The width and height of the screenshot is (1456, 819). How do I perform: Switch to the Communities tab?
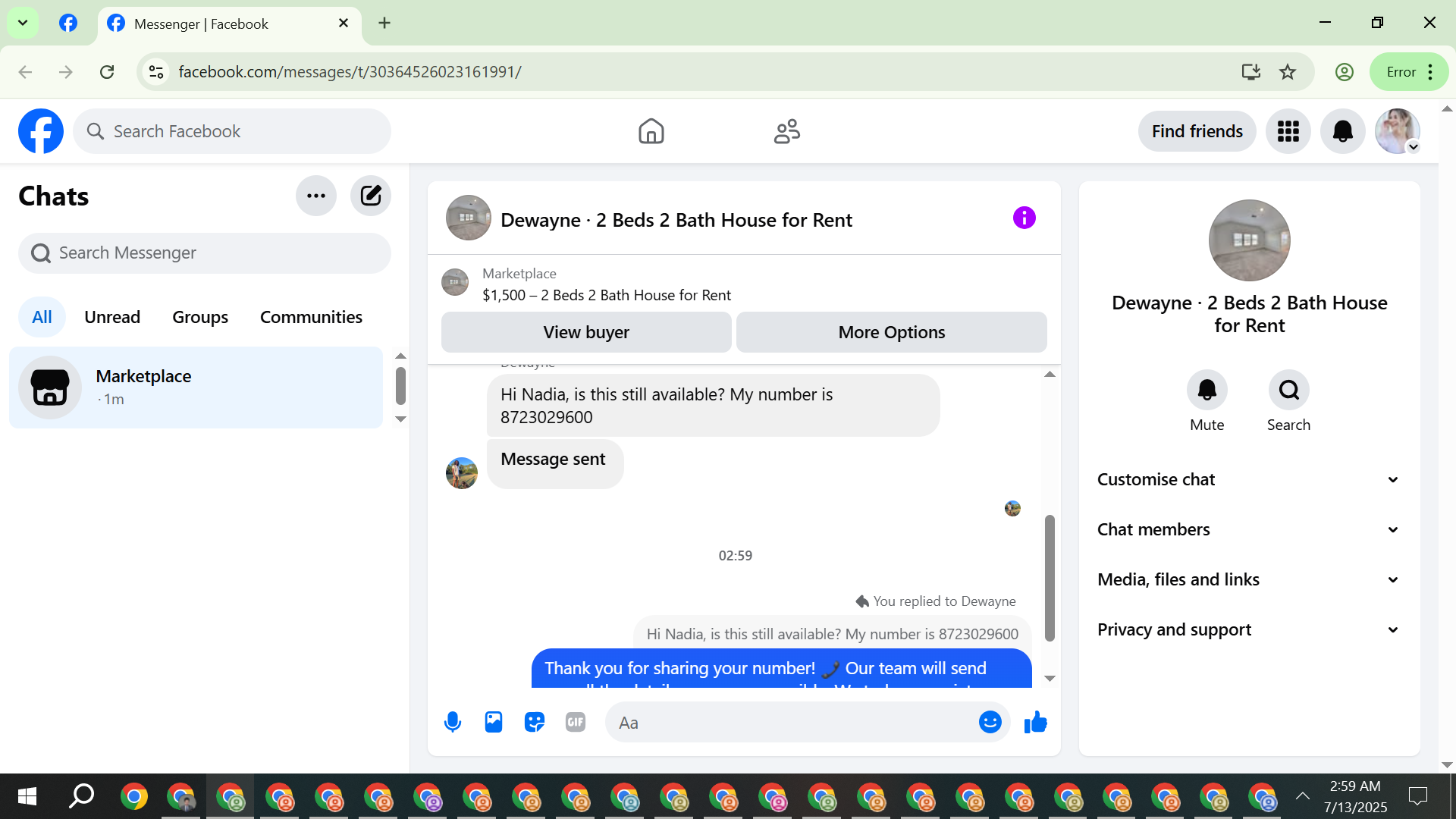point(311,317)
